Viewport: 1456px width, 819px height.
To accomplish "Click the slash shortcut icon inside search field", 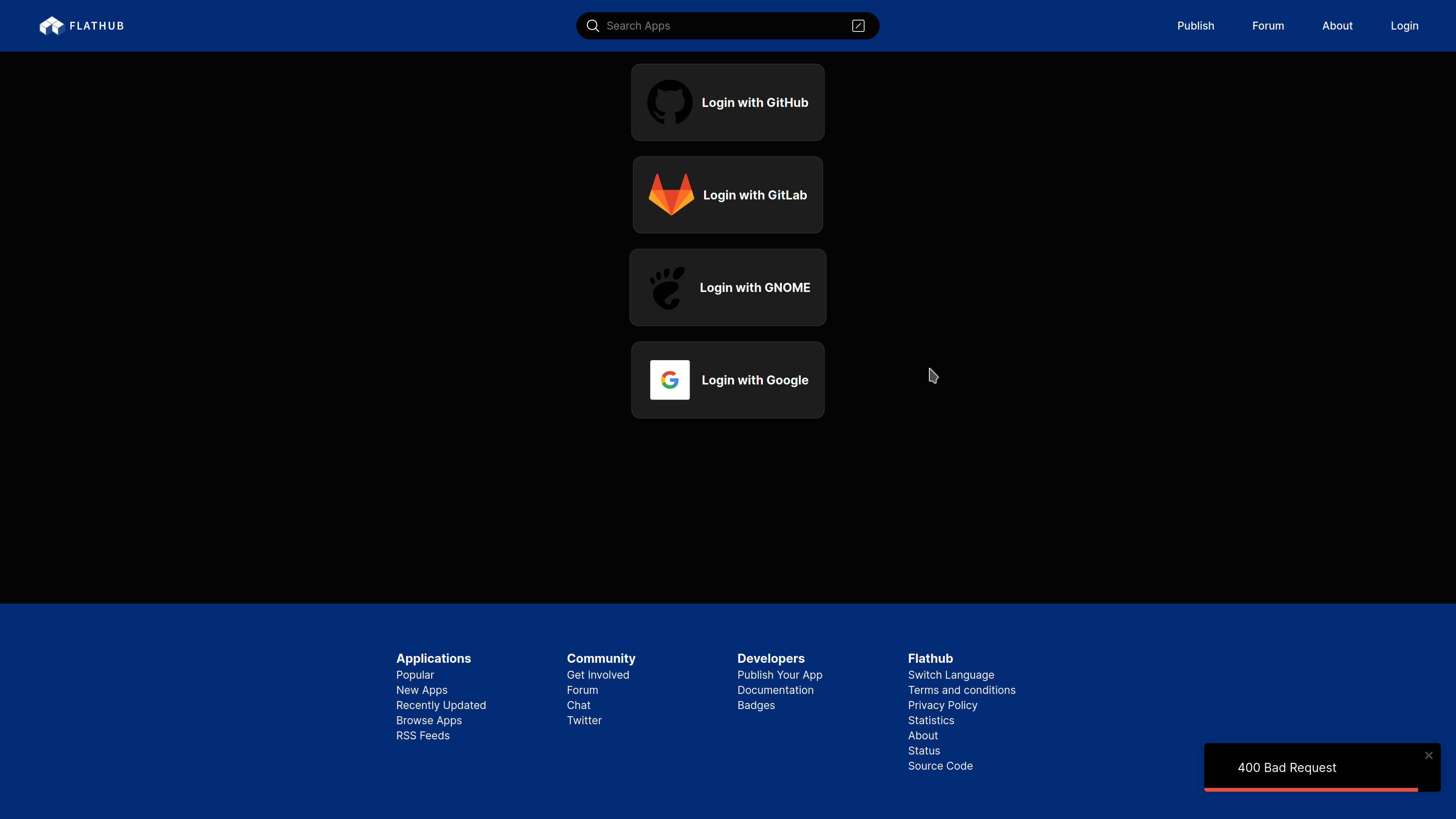I will pos(858,25).
